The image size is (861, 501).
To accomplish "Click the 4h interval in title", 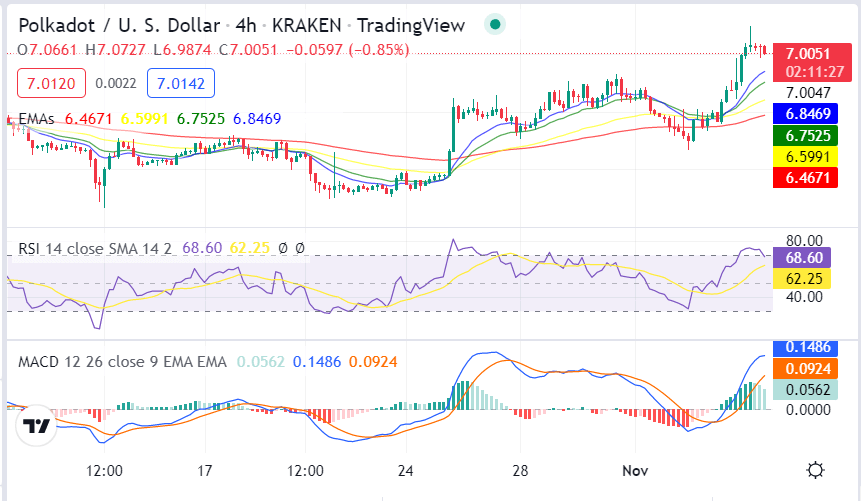I will tap(245, 25).
